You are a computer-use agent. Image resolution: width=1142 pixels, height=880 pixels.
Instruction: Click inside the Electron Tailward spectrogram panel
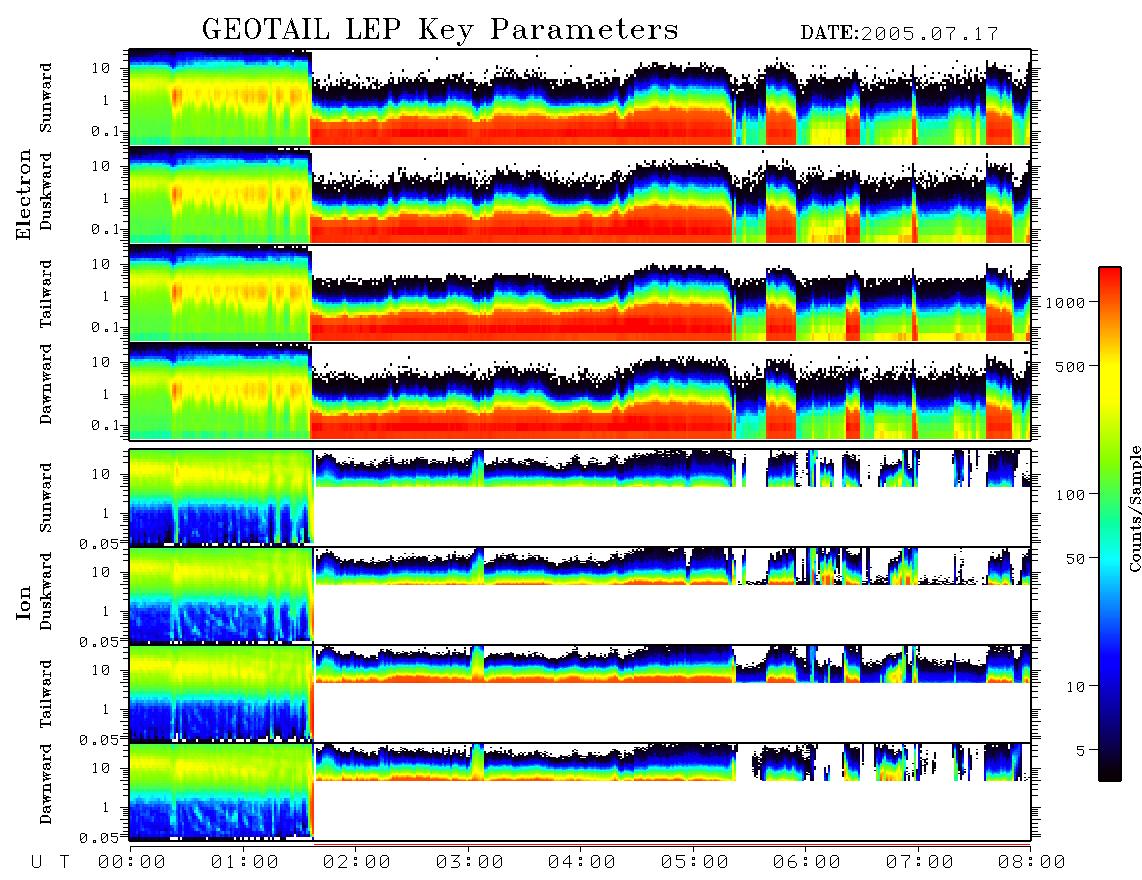coord(580,294)
